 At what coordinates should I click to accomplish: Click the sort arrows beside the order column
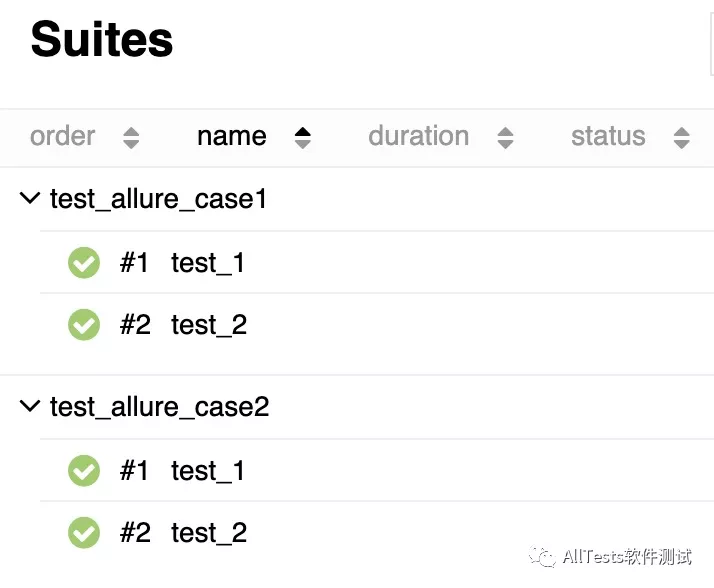[x=131, y=138]
